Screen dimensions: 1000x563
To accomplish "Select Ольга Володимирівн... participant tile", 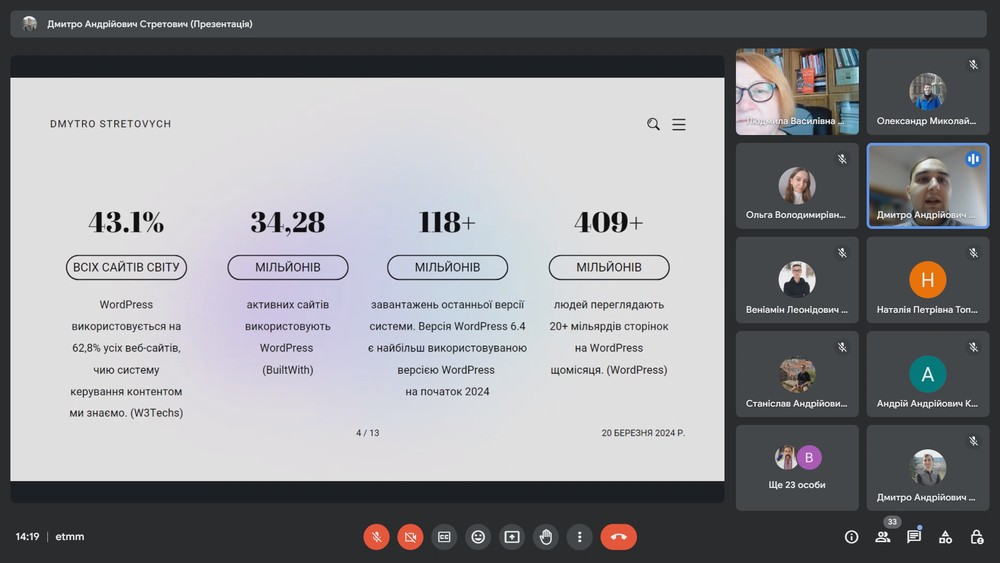I will point(797,186).
